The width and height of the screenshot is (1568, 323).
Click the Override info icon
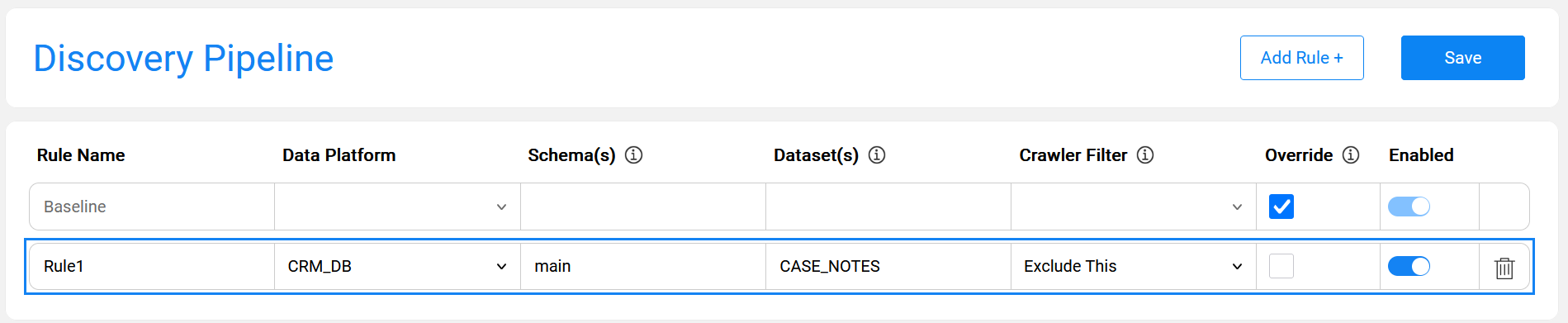(x=1351, y=155)
